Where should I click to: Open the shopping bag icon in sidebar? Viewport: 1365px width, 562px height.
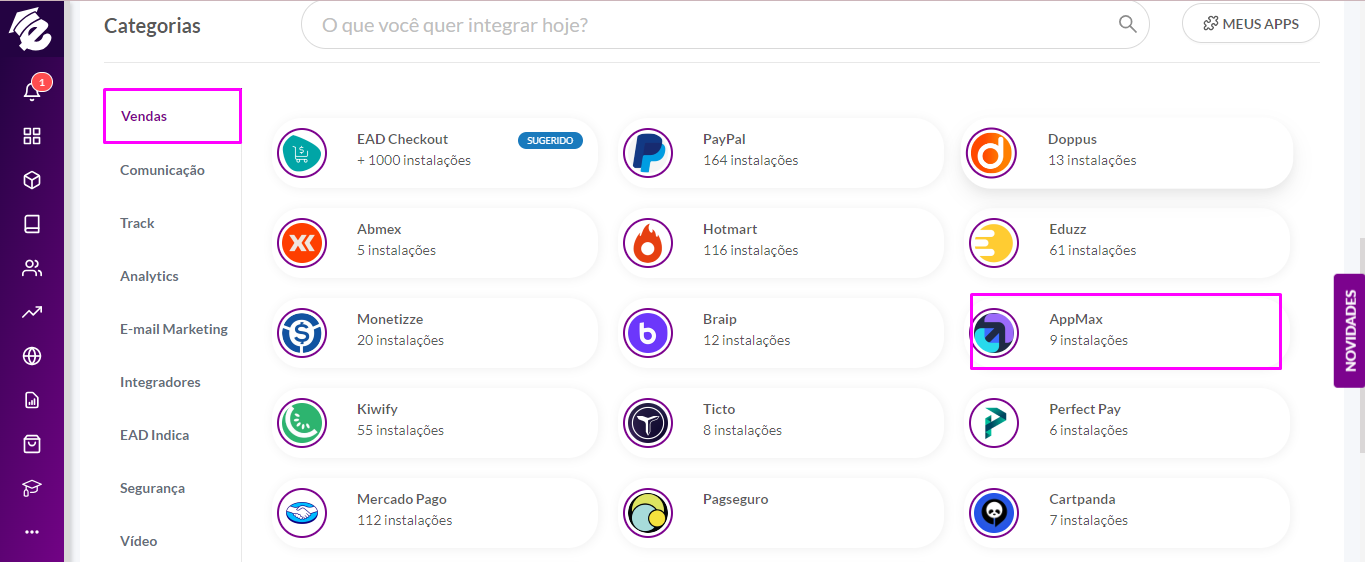[32, 444]
